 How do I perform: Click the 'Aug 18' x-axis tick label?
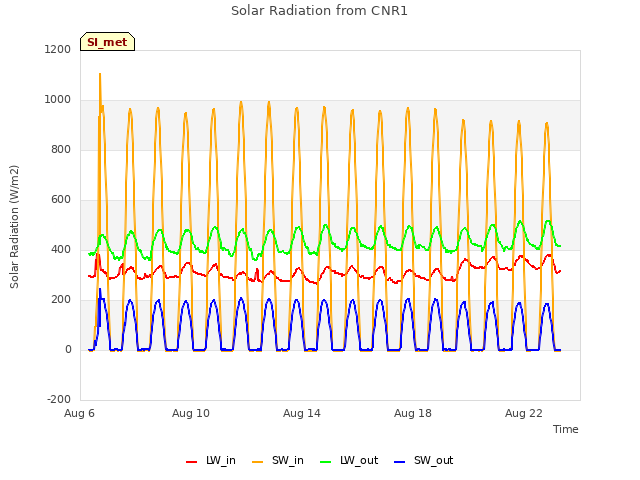point(413,413)
